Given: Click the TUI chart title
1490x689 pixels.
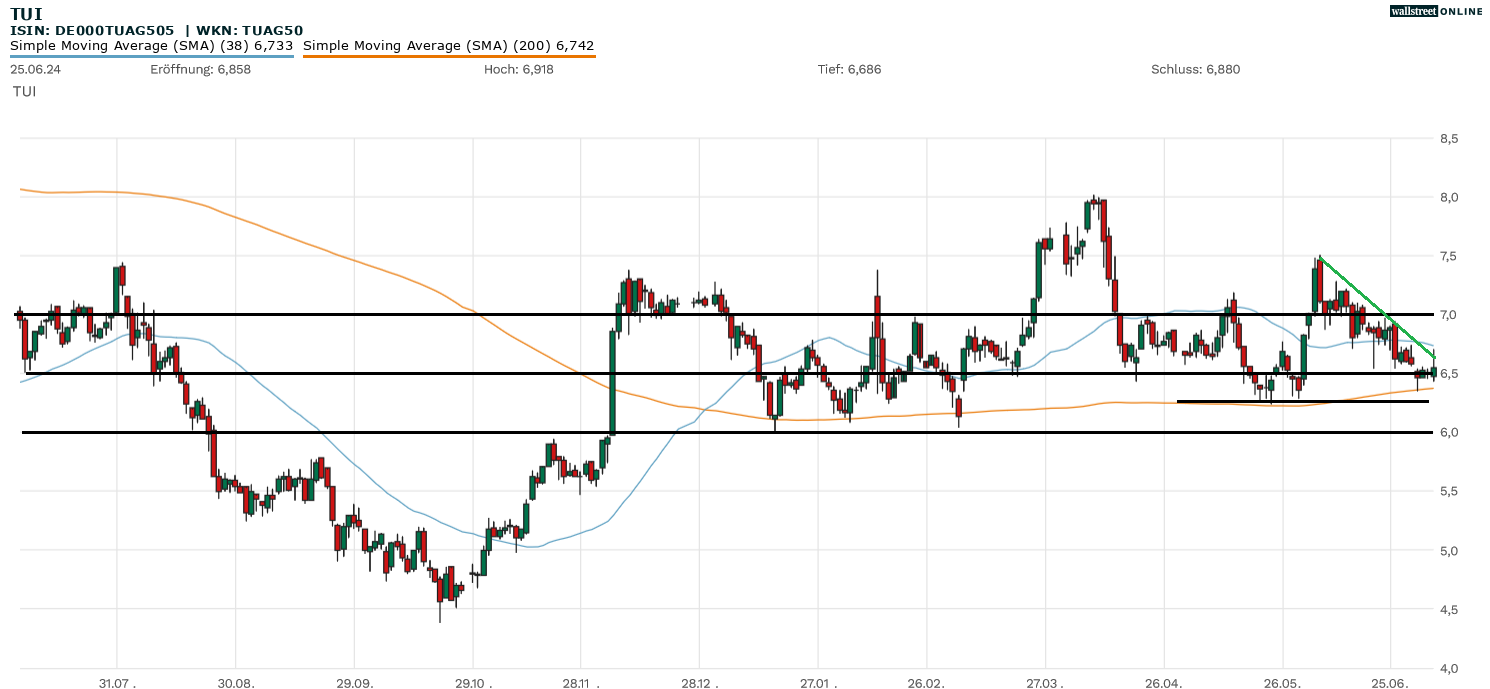Looking at the screenshot, I should (x=25, y=13).
